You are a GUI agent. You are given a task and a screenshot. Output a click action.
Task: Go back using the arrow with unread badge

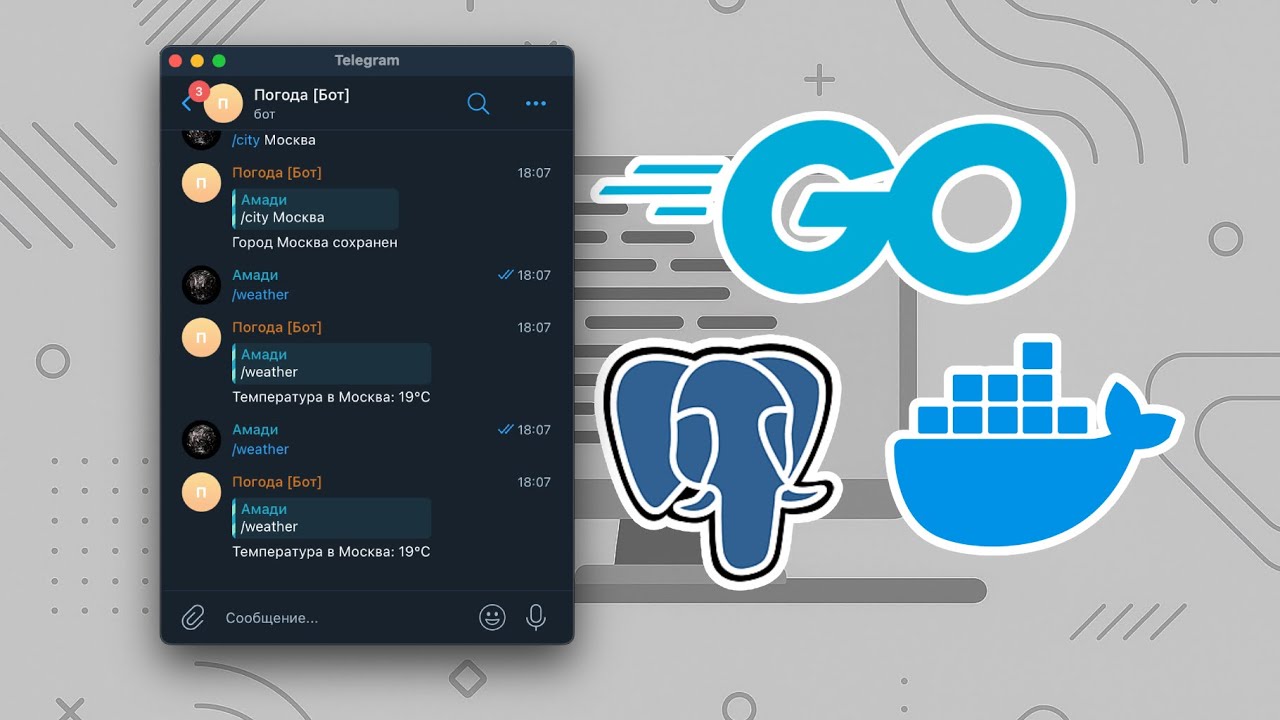point(187,103)
